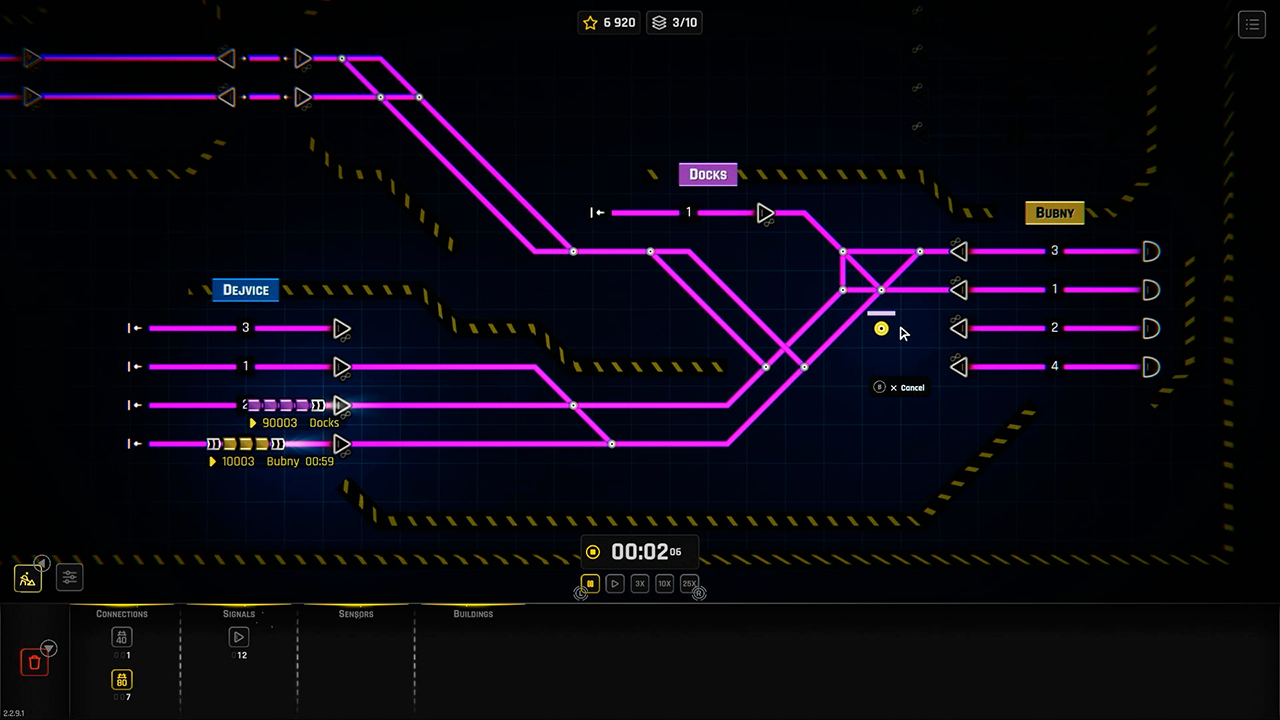Click Docks platform number 1

click(688, 213)
